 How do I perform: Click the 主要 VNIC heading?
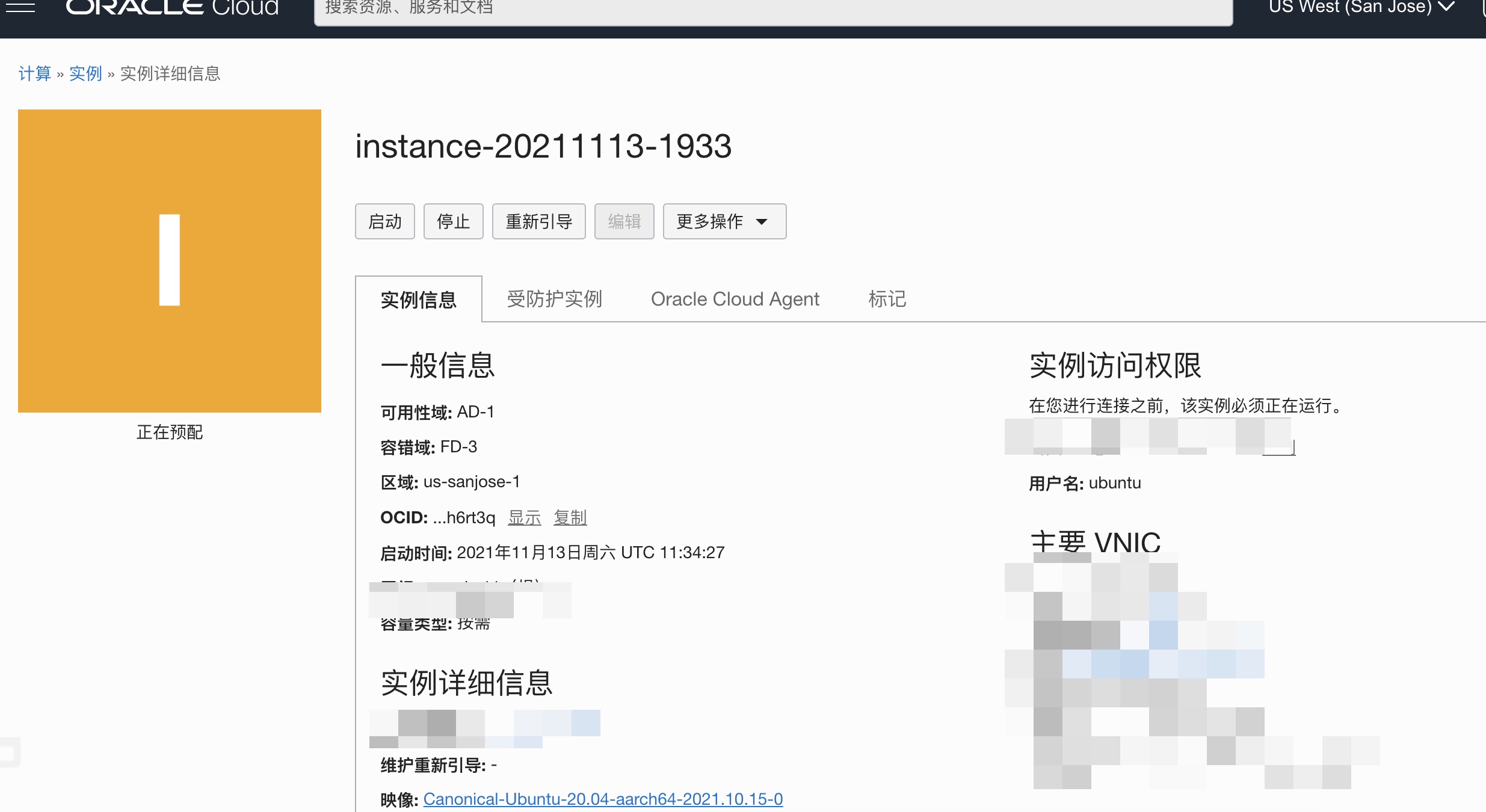[1096, 541]
